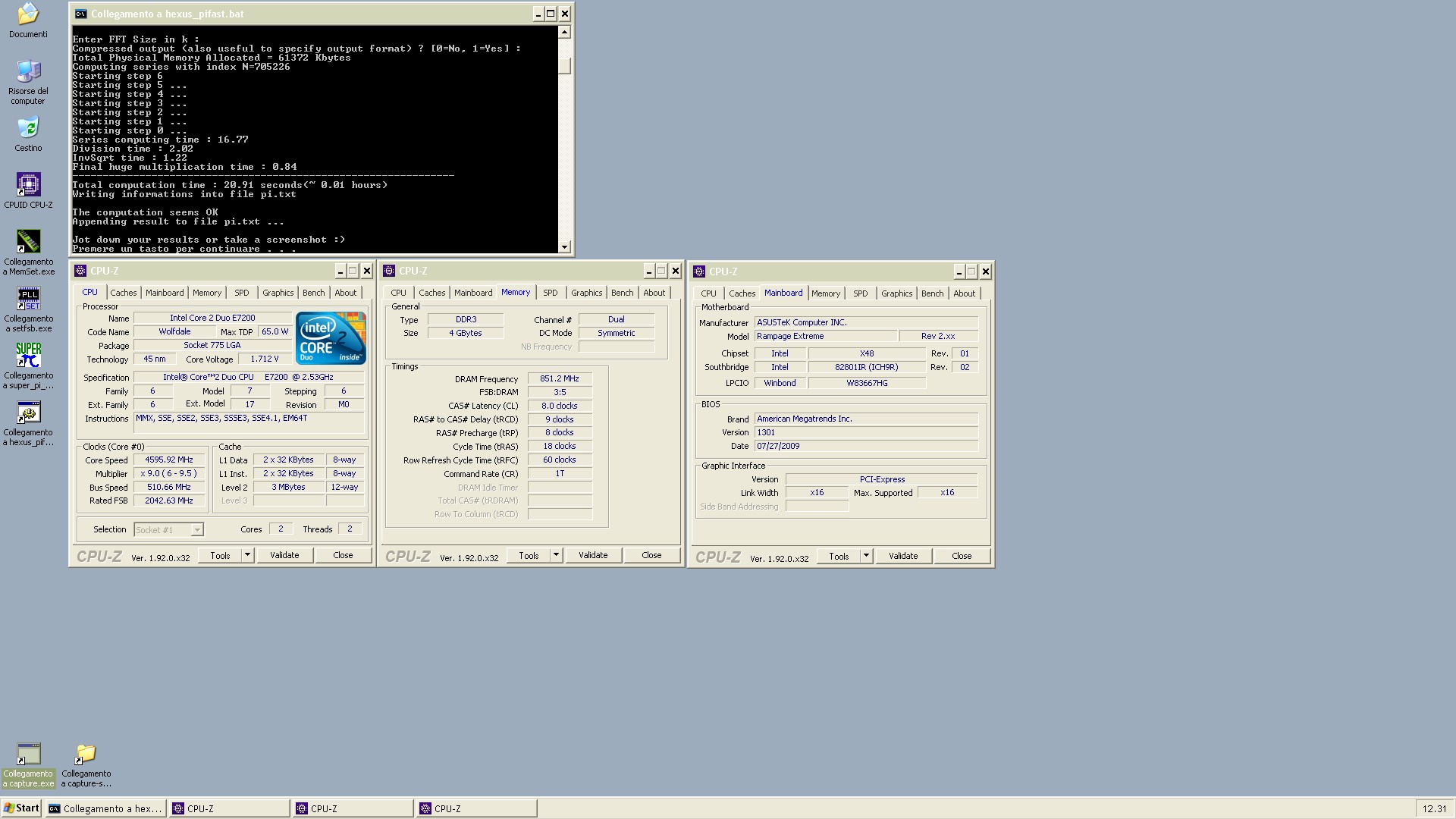Click the FSB:DRAM ratio value 3:5
Viewport: 1456px width, 819px height.
(560, 392)
